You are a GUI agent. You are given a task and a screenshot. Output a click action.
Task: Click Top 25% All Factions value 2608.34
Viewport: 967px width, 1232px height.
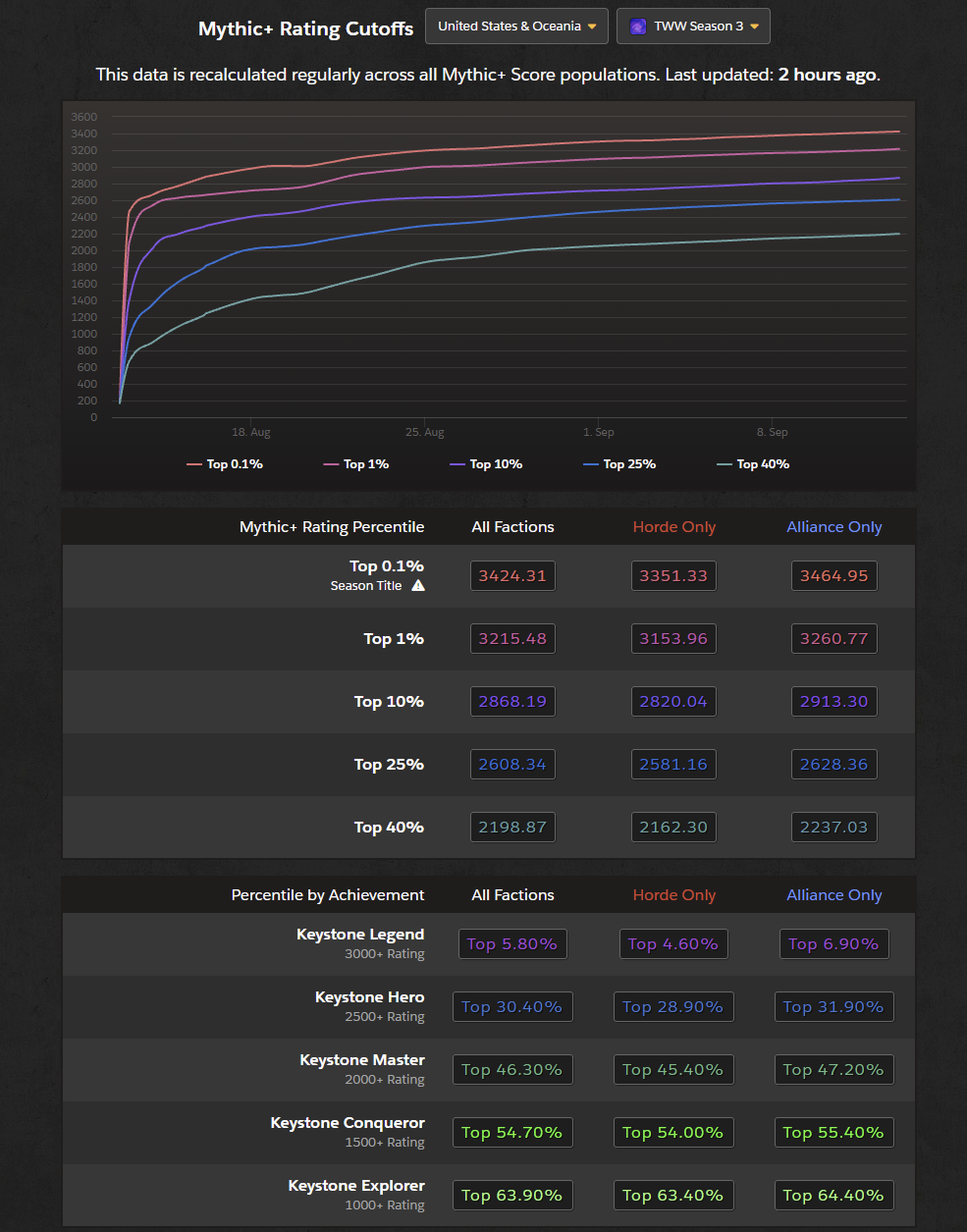[512, 765]
